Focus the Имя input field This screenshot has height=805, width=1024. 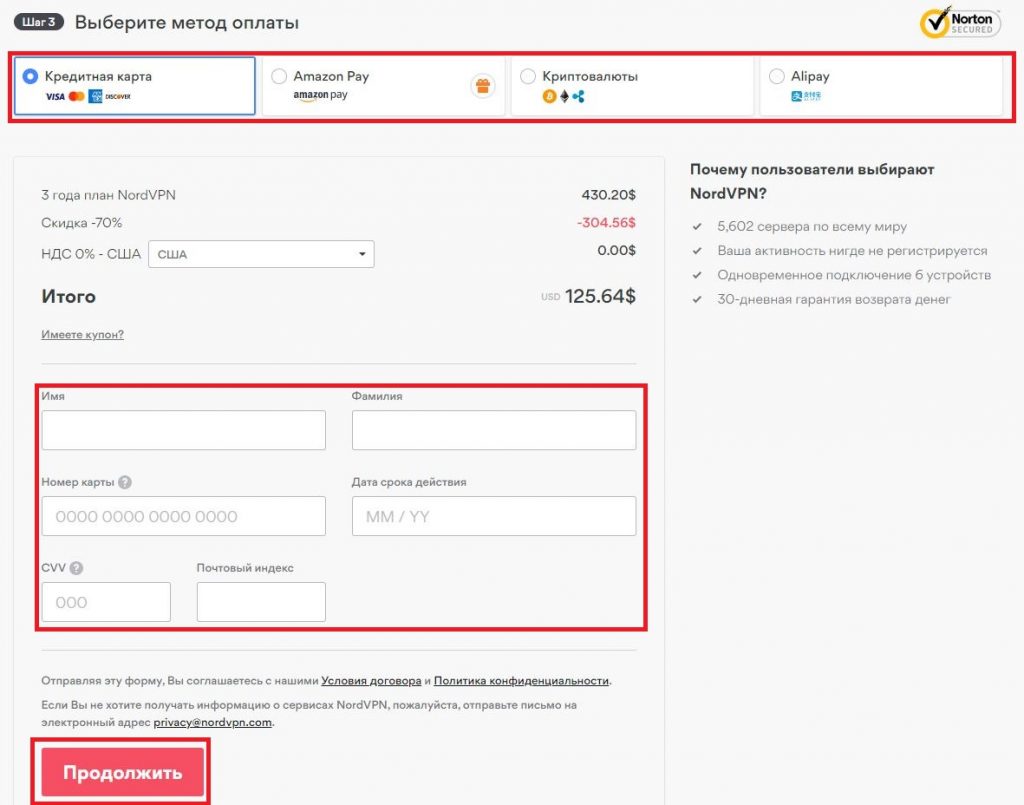(x=184, y=430)
